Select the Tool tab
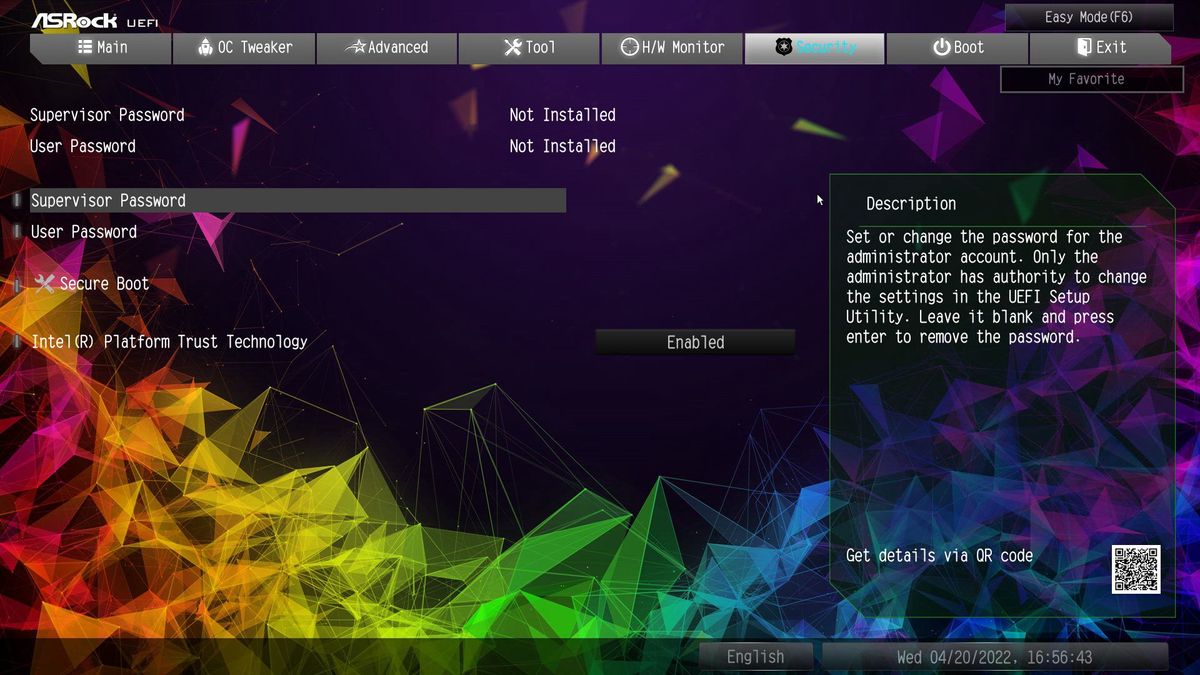This screenshot has height=675, width=1200. point(529,48)
